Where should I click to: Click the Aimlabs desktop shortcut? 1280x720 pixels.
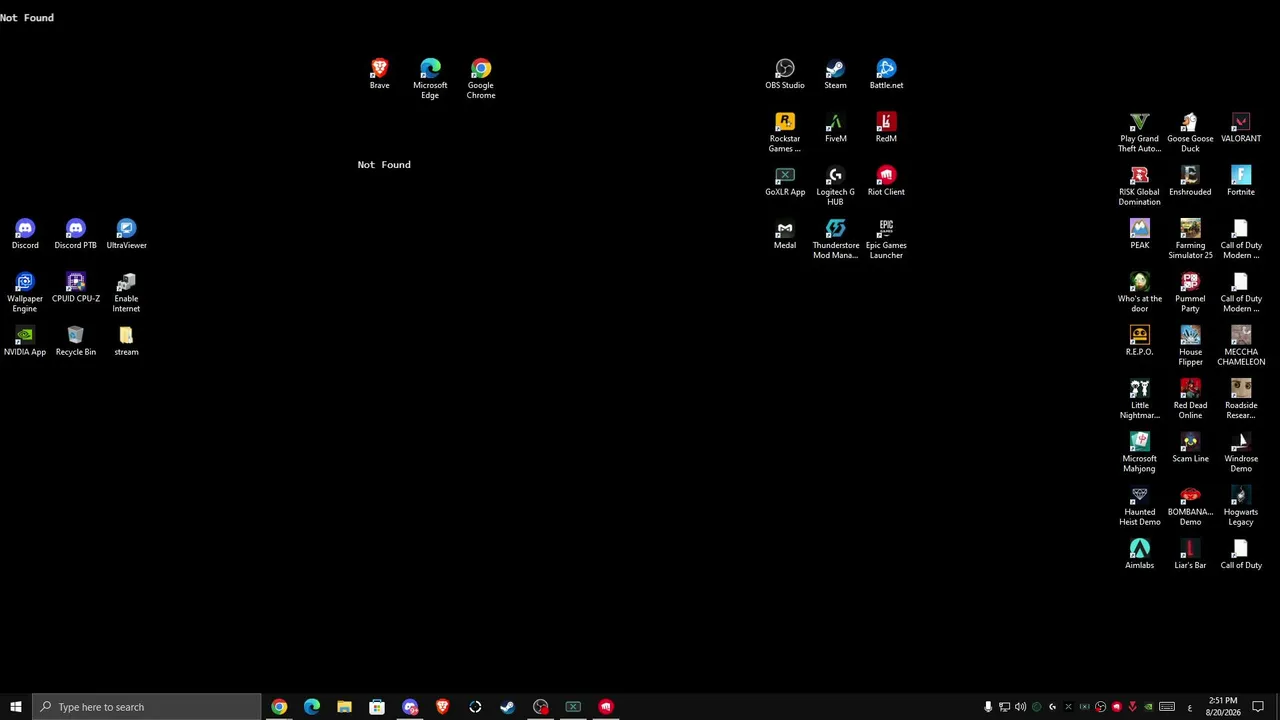[1140, 554]
